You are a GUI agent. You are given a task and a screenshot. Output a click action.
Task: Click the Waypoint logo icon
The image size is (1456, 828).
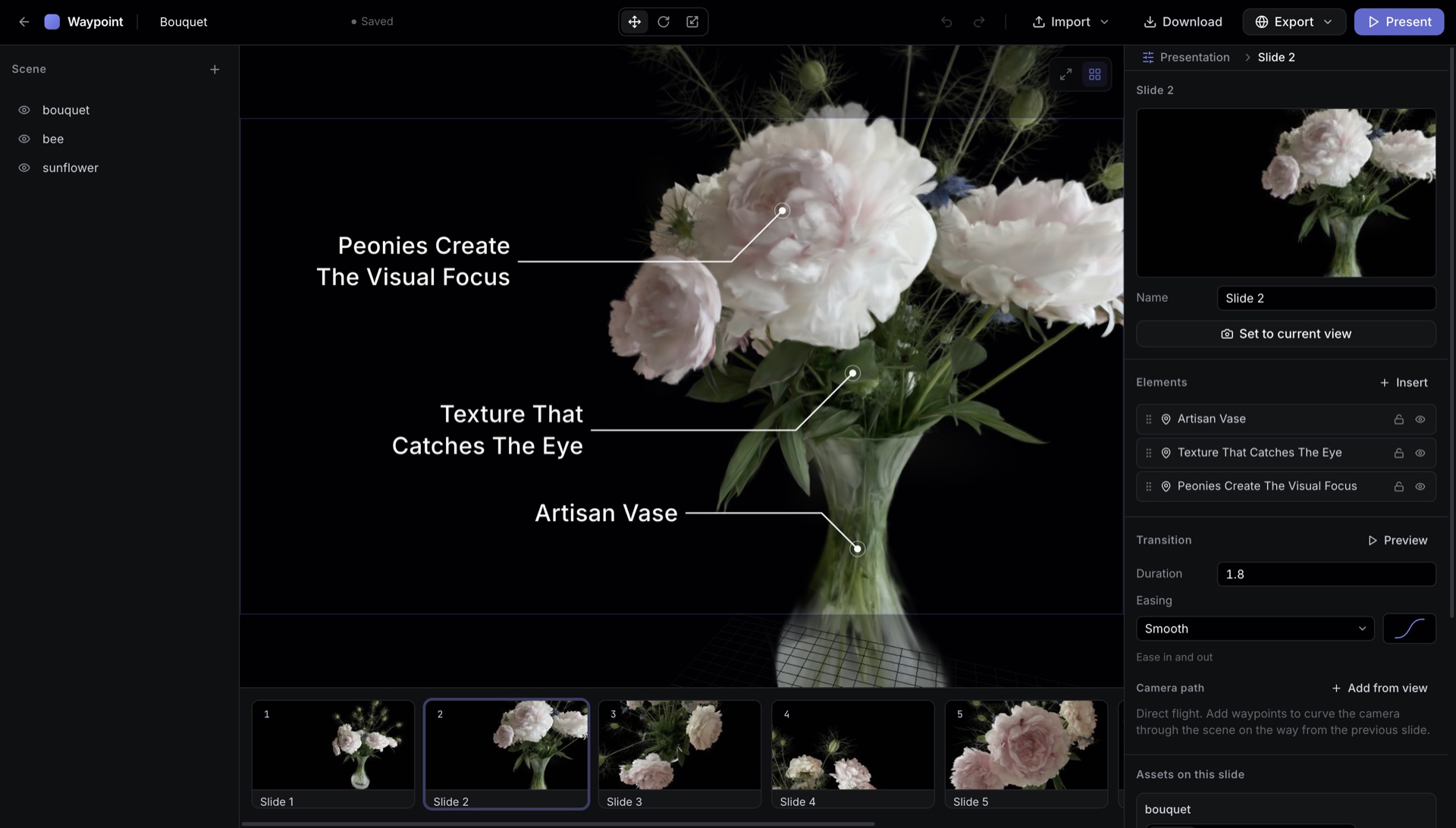point(52,22)
